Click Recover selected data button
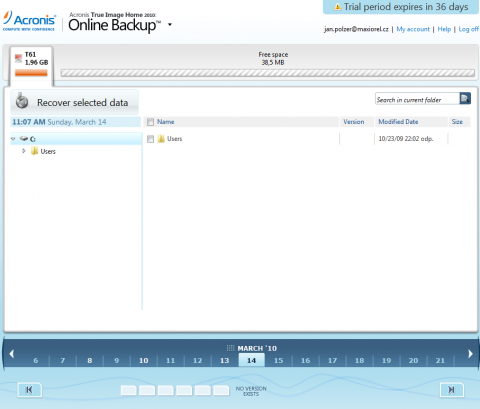Viewport: 480px width, 409px height. (75, 102)
